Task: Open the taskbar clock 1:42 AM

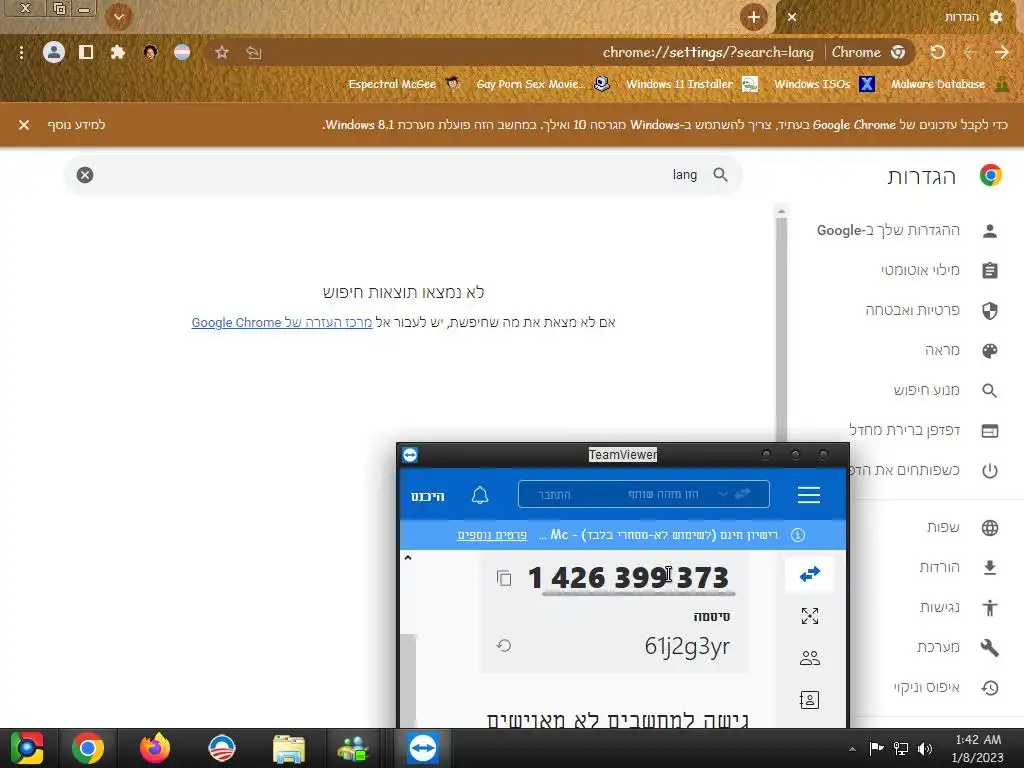Action: [978, 748]
